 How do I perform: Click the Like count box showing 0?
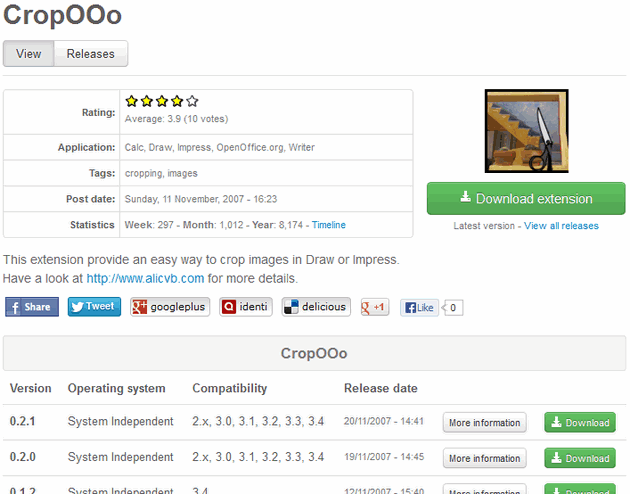(453, 308)
